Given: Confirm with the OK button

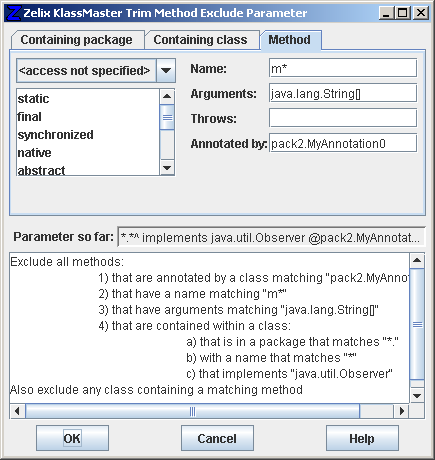Looking at the screenshot, I should pyautogui.click(x=72, y=438).
